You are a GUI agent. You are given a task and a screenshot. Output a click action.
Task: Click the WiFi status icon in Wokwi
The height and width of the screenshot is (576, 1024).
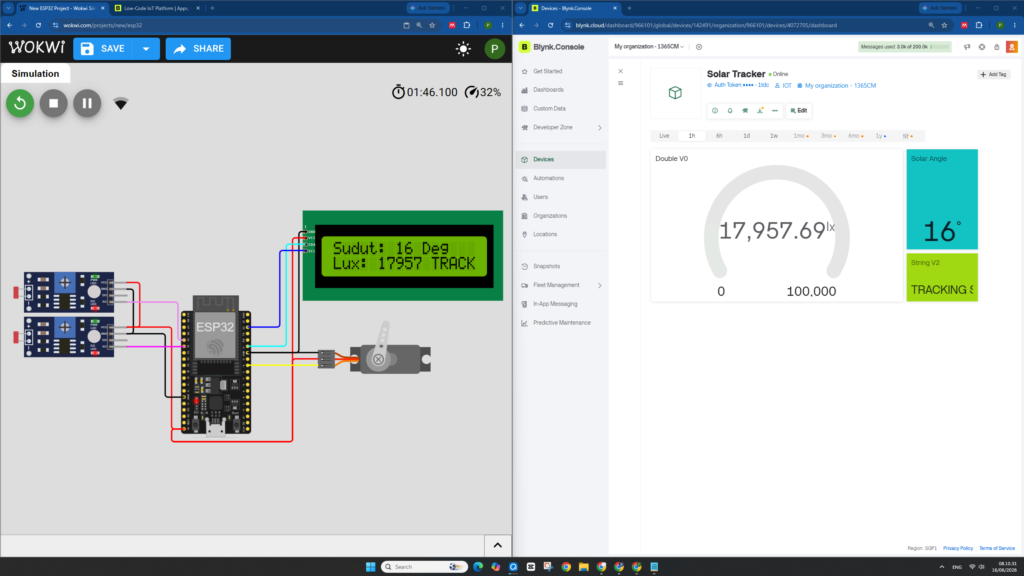click(x=121, y=103)
